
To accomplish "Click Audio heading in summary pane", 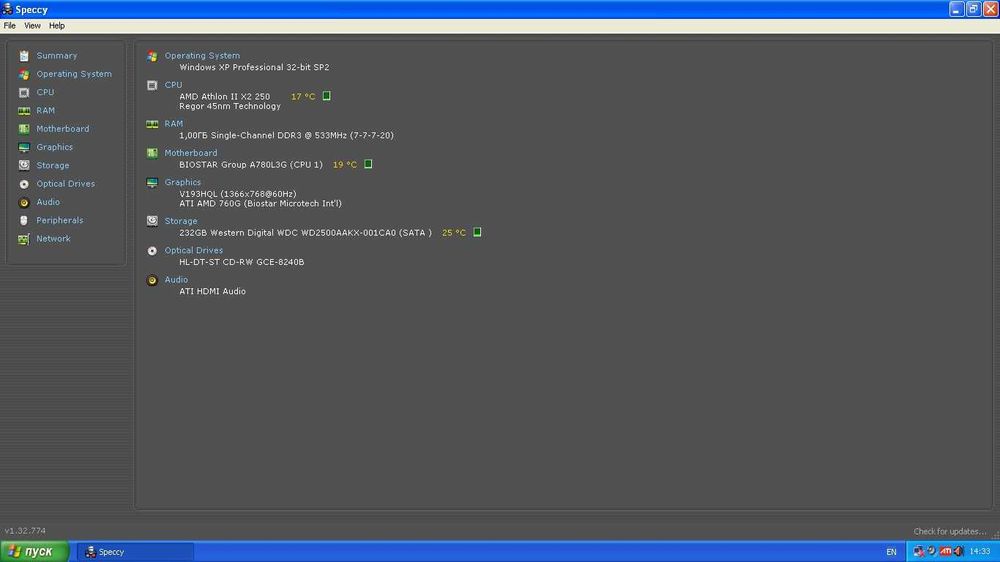I will tap(176, 280).
